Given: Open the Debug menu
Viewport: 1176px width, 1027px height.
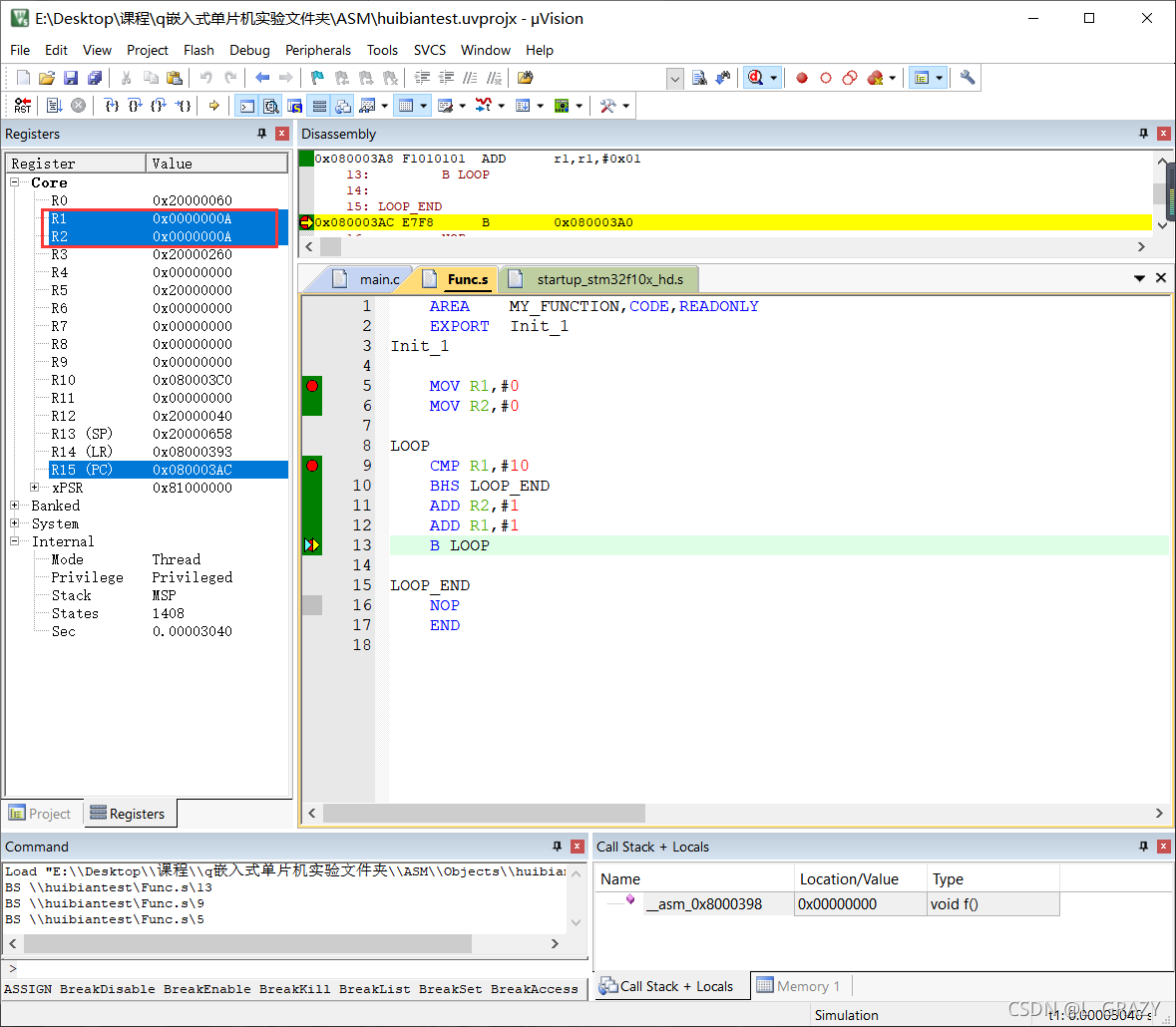Looking at the screenshot, I should pos(249,50).
